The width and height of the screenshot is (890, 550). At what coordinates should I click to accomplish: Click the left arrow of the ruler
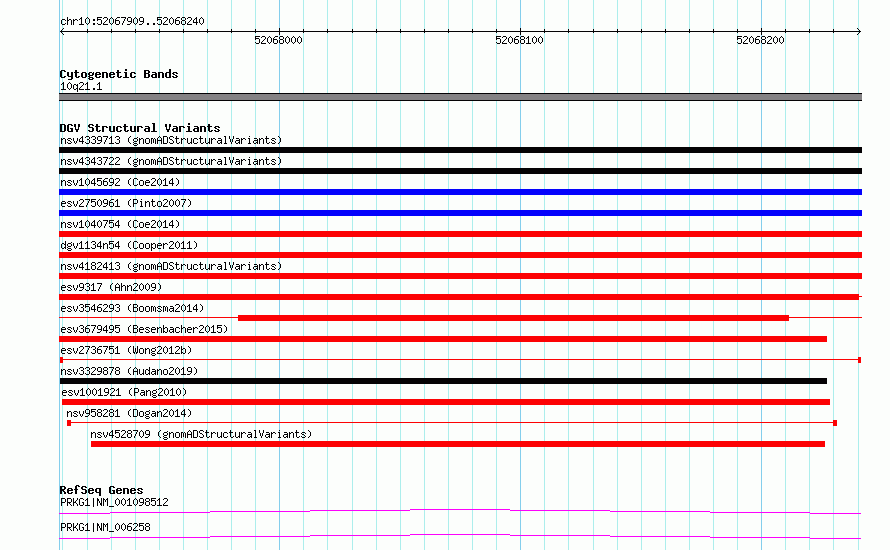pos(62,32)
